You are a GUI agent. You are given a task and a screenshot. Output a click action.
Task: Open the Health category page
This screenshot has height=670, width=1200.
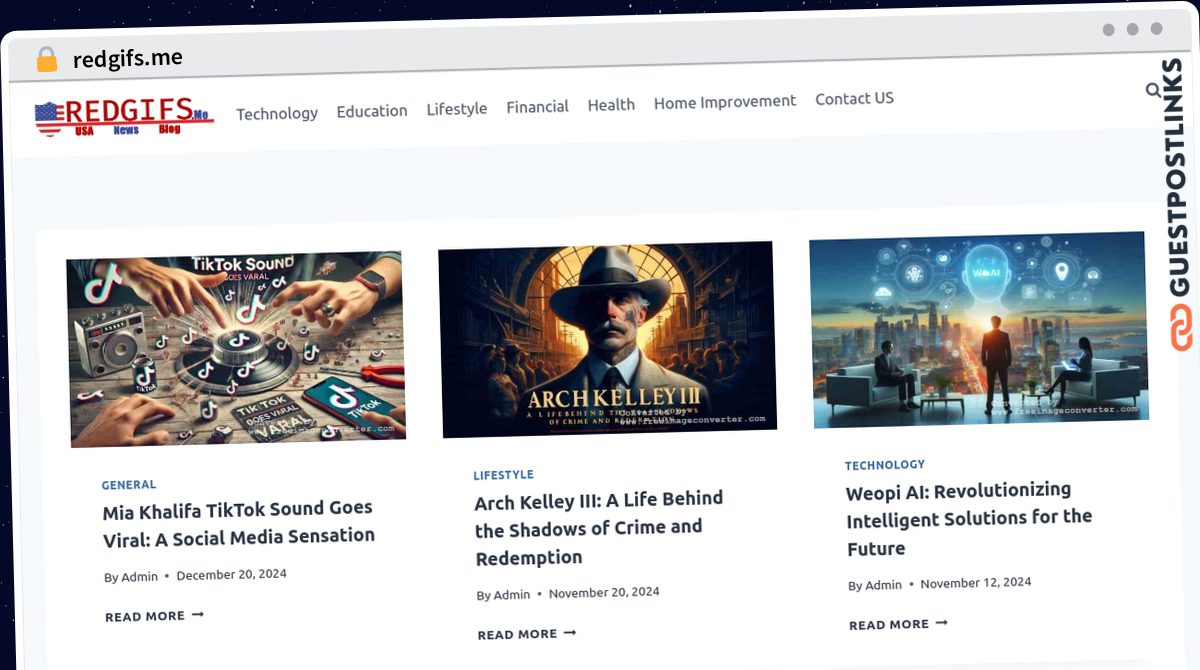tap(611, 104)
